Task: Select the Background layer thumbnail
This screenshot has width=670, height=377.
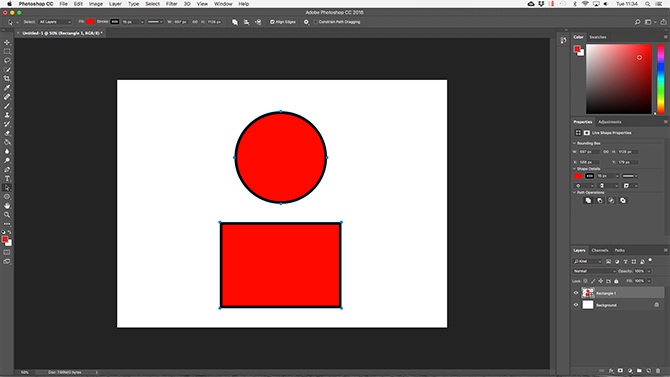Action: (x=588, y=305)
